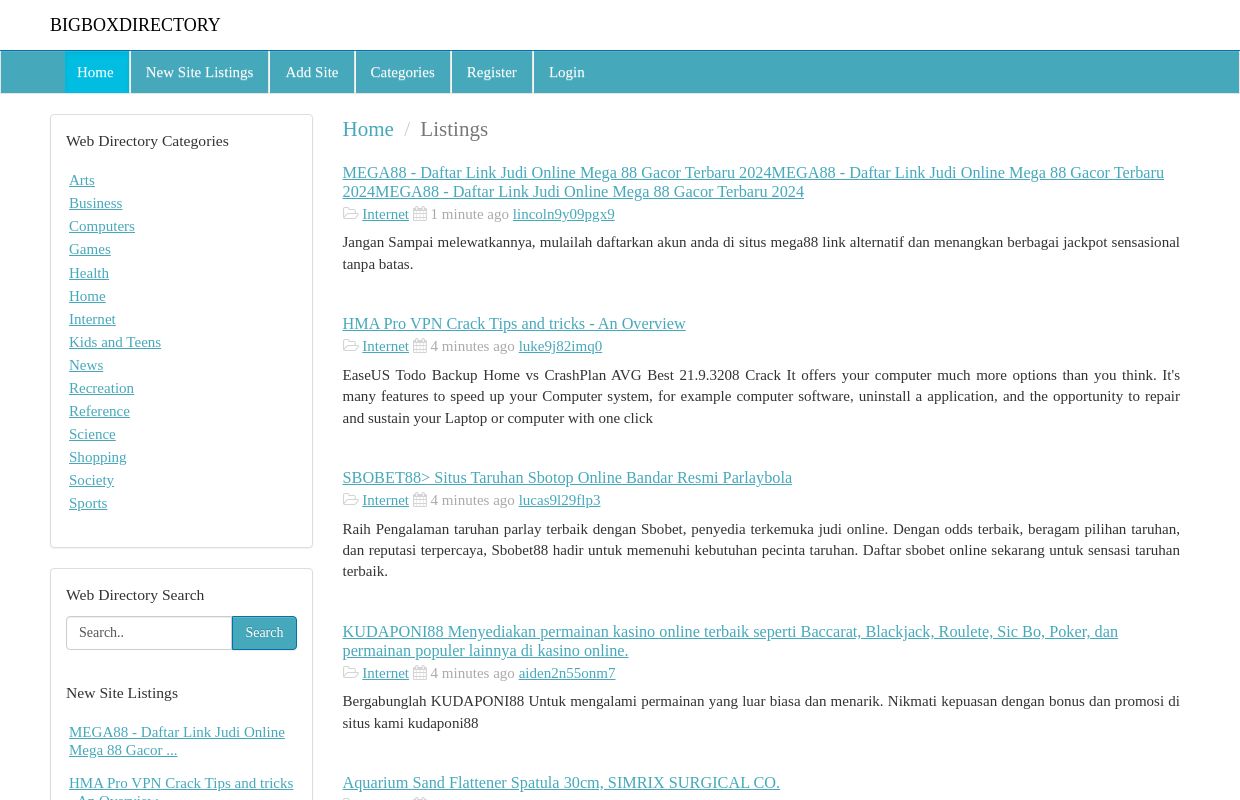Open the Recreation category

101,388
